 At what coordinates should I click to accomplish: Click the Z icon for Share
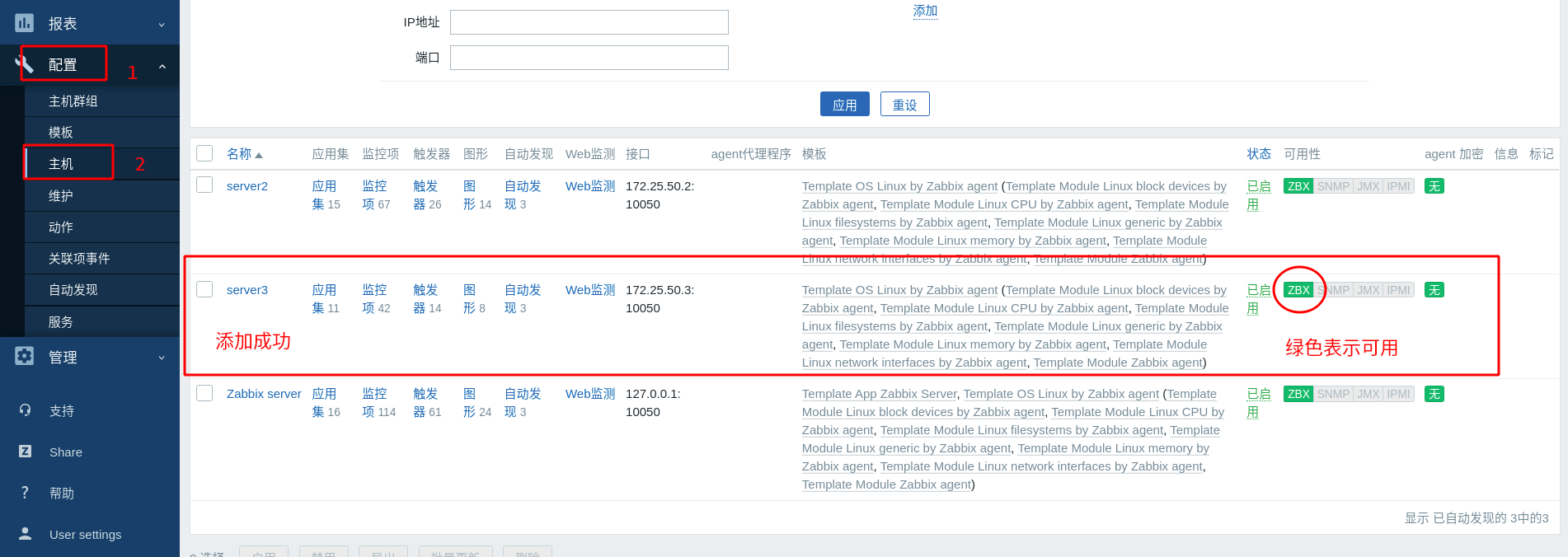coord(26,451)
